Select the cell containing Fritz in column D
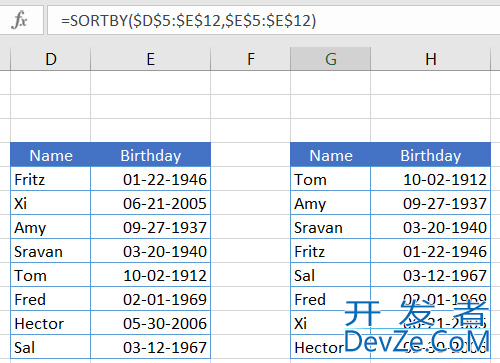The height and width of the screenshot is (363, 500). tap(51, 179)
